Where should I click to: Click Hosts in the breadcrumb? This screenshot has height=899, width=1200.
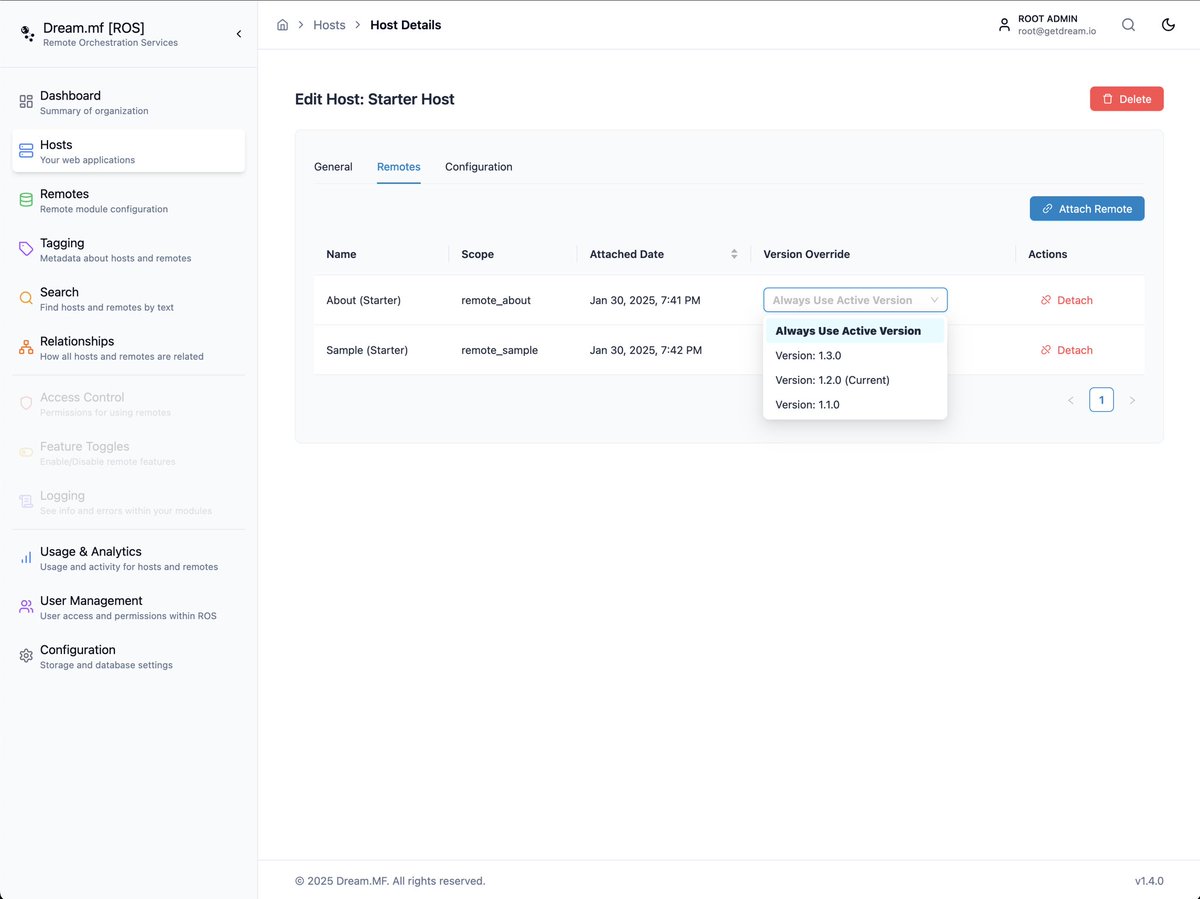tap(329, 25)
